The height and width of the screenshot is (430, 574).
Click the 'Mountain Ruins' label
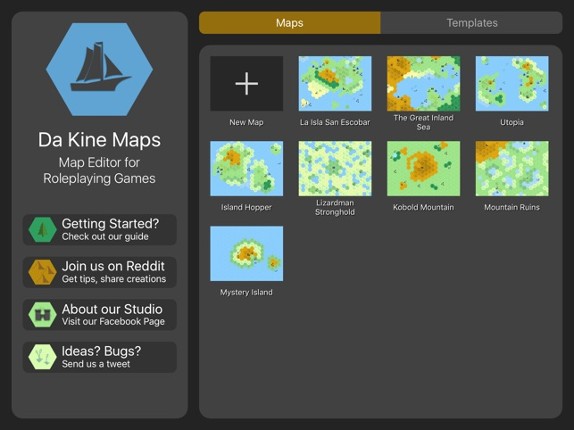512,207
